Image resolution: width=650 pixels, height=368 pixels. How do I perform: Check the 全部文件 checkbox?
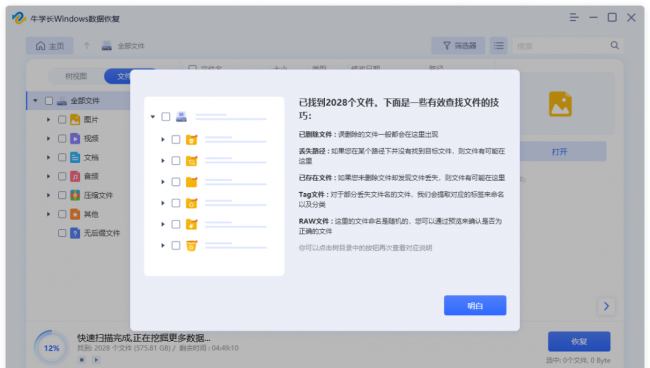pyautogui.click(x=49, y=101)
